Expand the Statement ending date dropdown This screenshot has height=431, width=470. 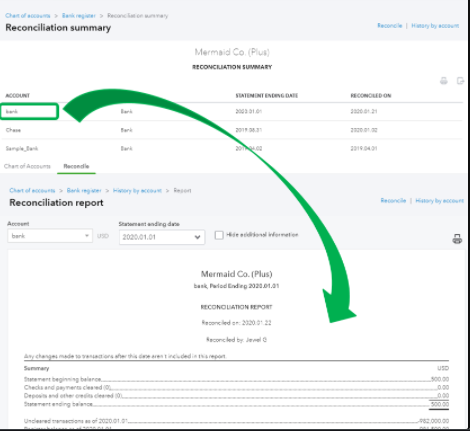click(x=162, y=237)
